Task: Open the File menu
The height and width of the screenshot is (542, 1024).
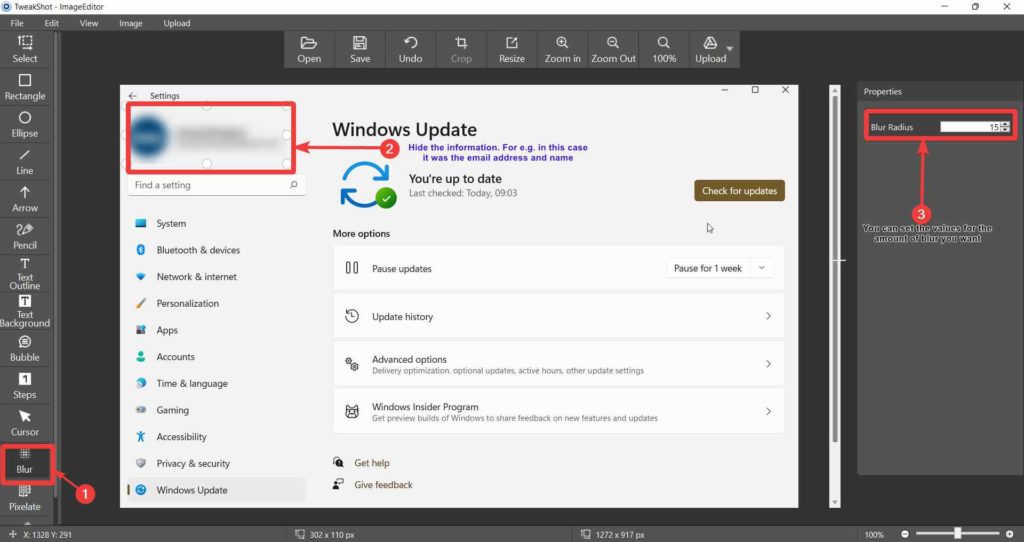Action: click(x=17, y=23)
